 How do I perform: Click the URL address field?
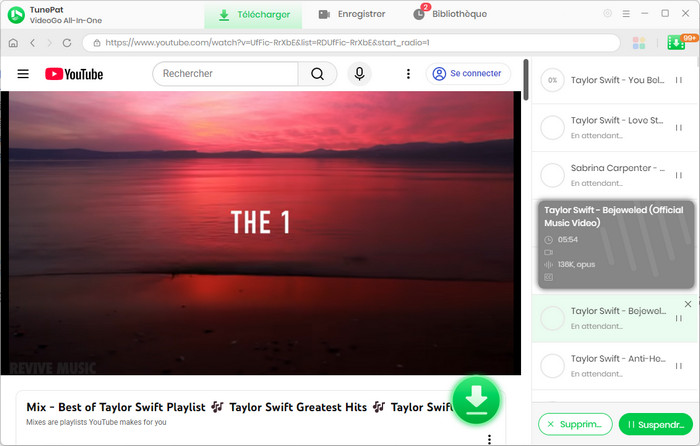click(x=351, y=43)
